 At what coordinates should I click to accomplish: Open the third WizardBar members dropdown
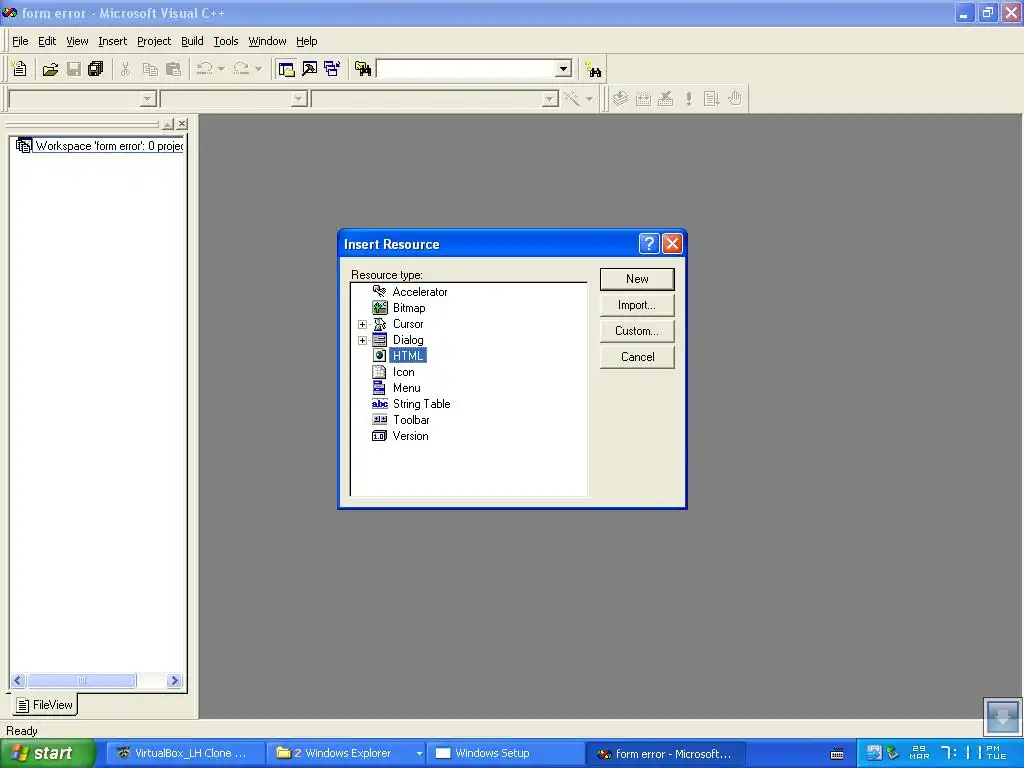(550, 99)
